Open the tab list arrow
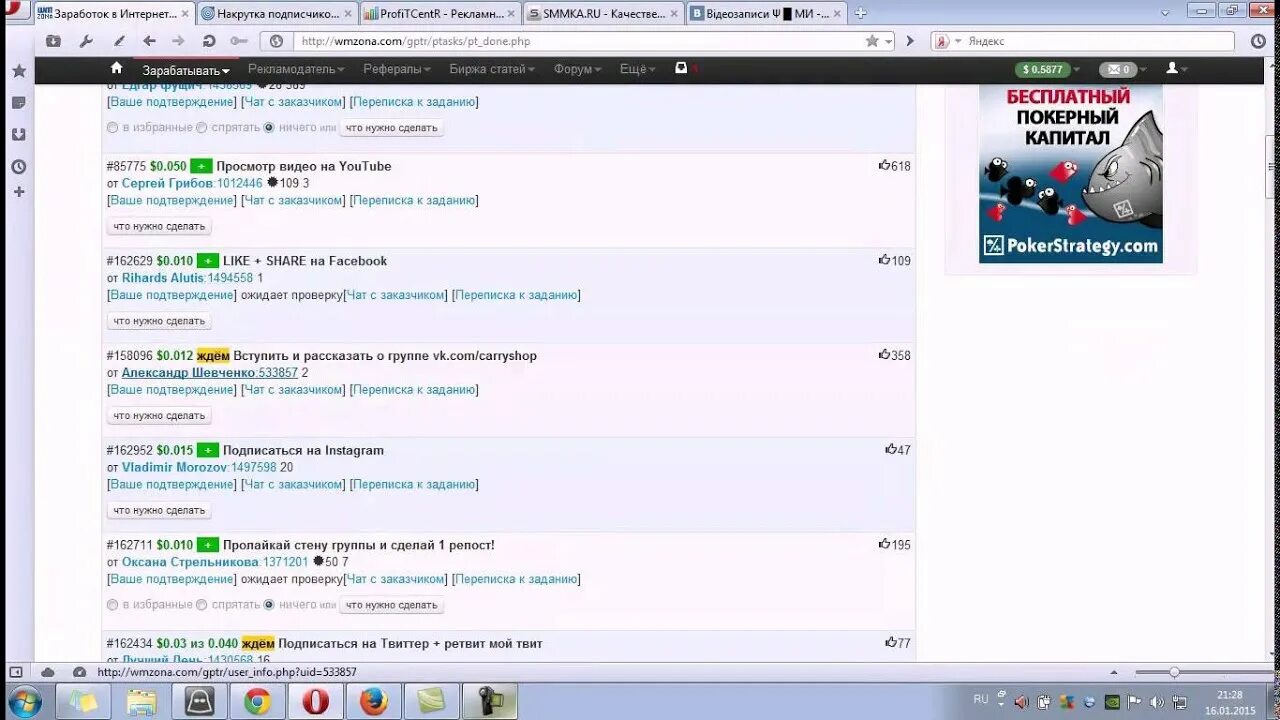The height and width of the screenshot is (720, 1280). pos(1165,13)
